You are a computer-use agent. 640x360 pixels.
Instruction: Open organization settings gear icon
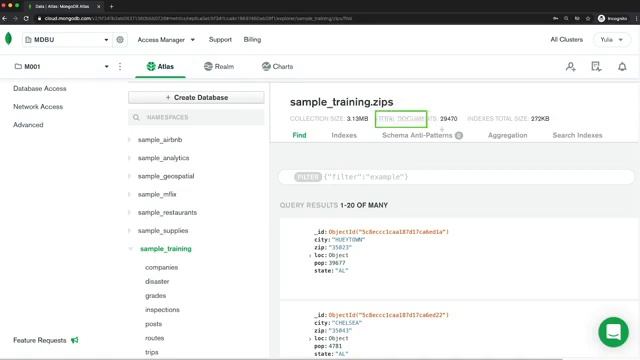coord(120,40)
